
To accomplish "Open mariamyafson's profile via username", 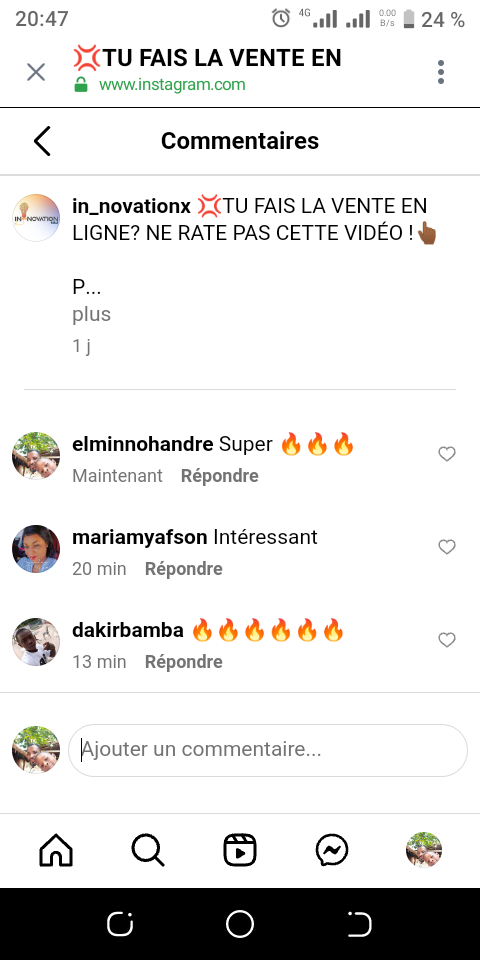I will 140,538.
